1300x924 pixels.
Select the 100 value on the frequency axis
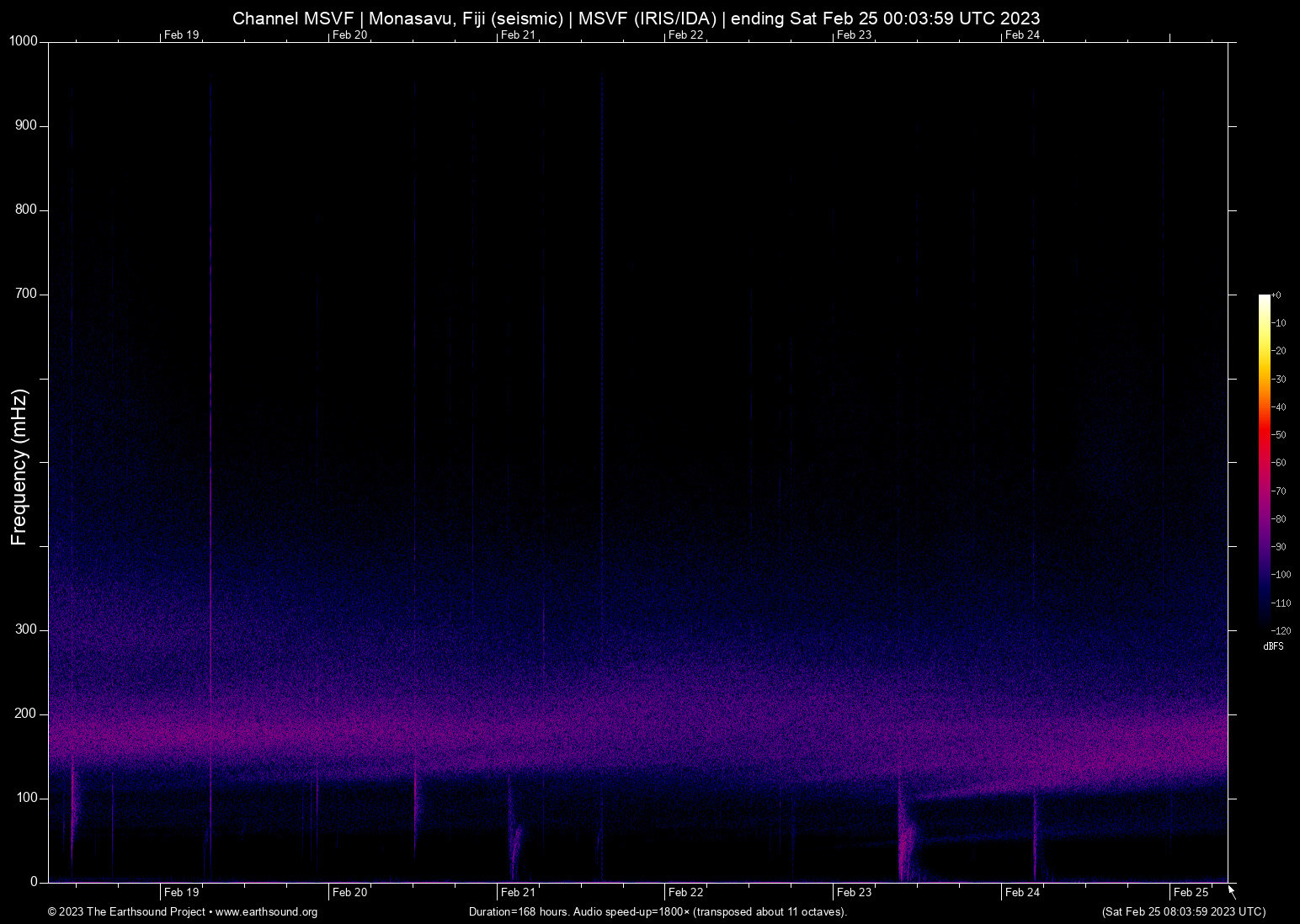coord(26,798)
